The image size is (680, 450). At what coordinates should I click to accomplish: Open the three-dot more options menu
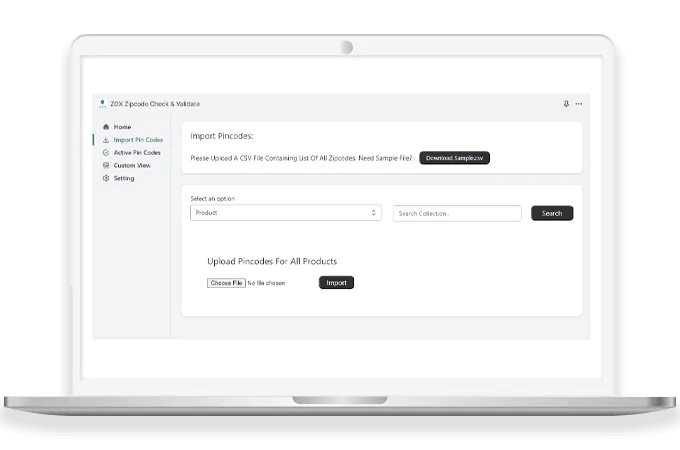[x=578, y=103]
